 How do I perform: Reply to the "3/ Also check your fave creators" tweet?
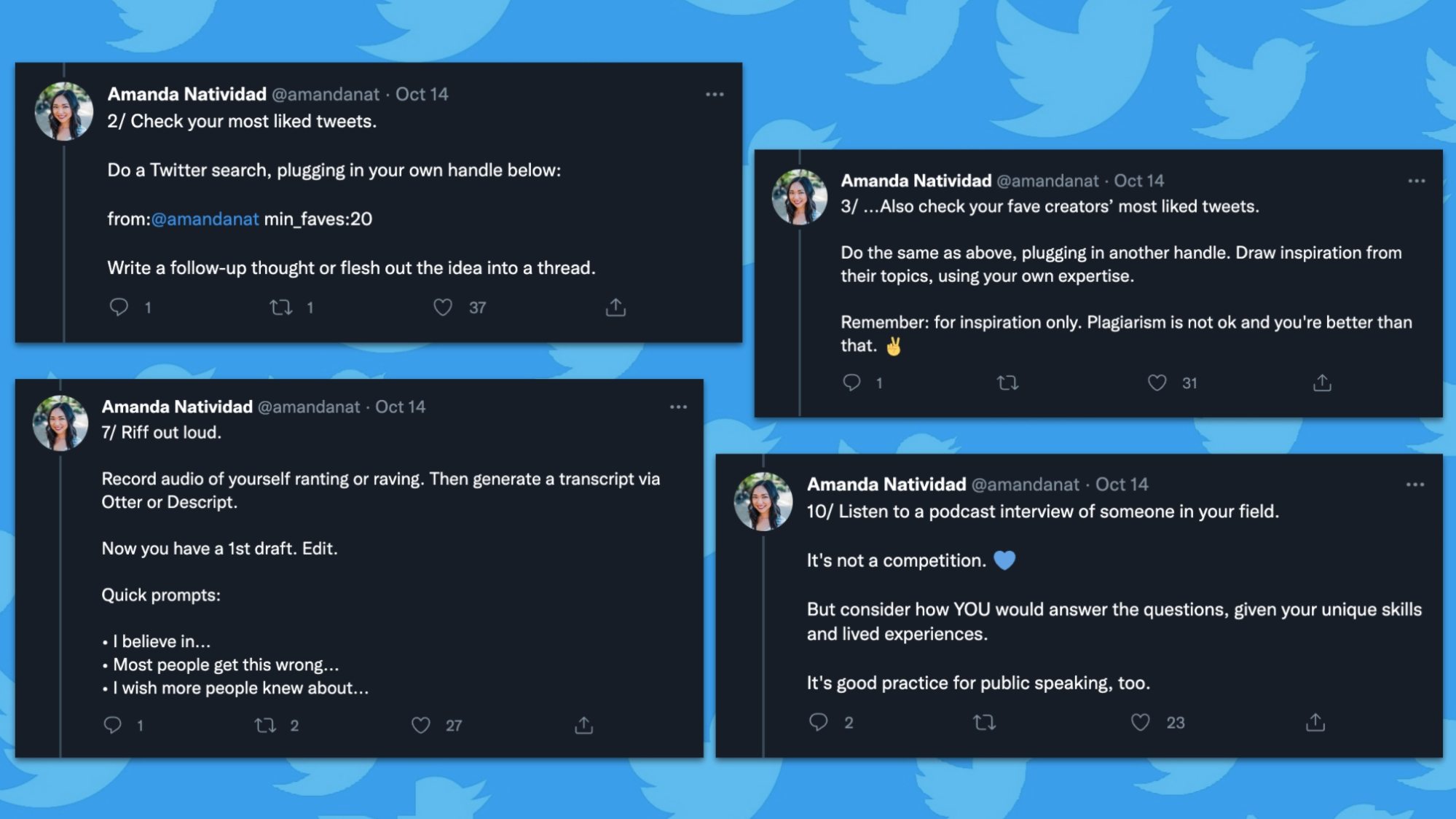pos(851,383)
